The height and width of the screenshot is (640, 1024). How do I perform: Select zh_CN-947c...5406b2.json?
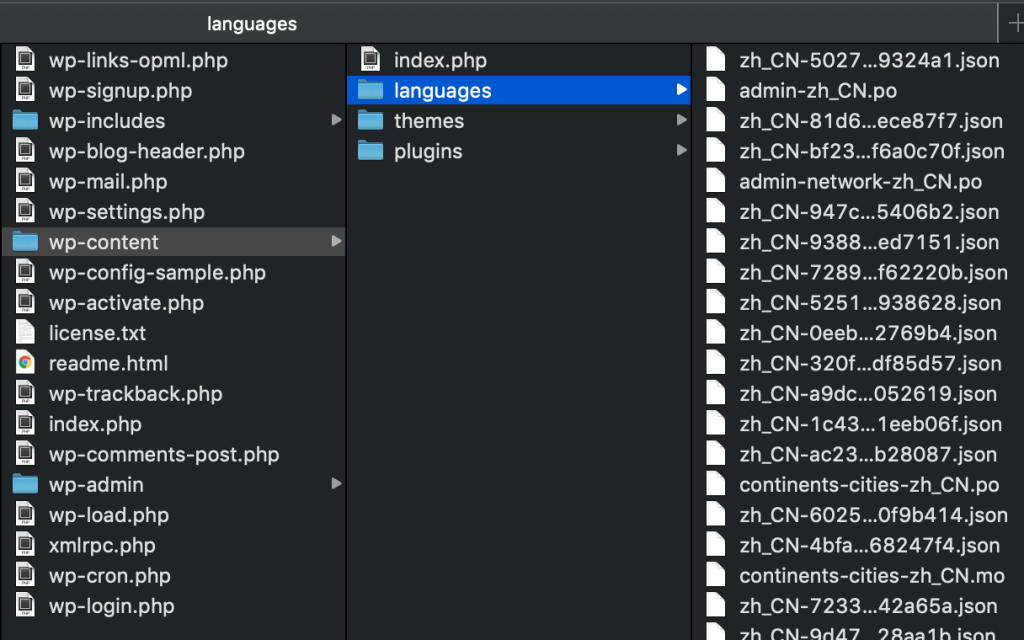[x=869, y=212]
